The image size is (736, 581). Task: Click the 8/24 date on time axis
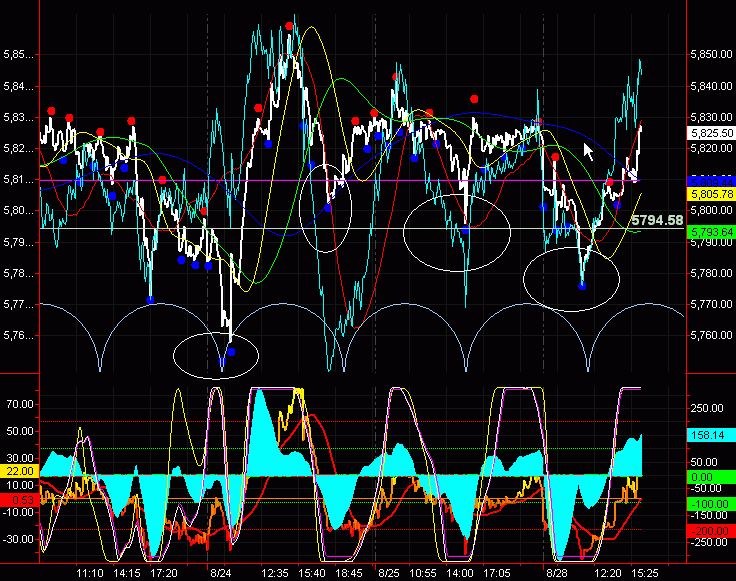[x=221, y=573]
